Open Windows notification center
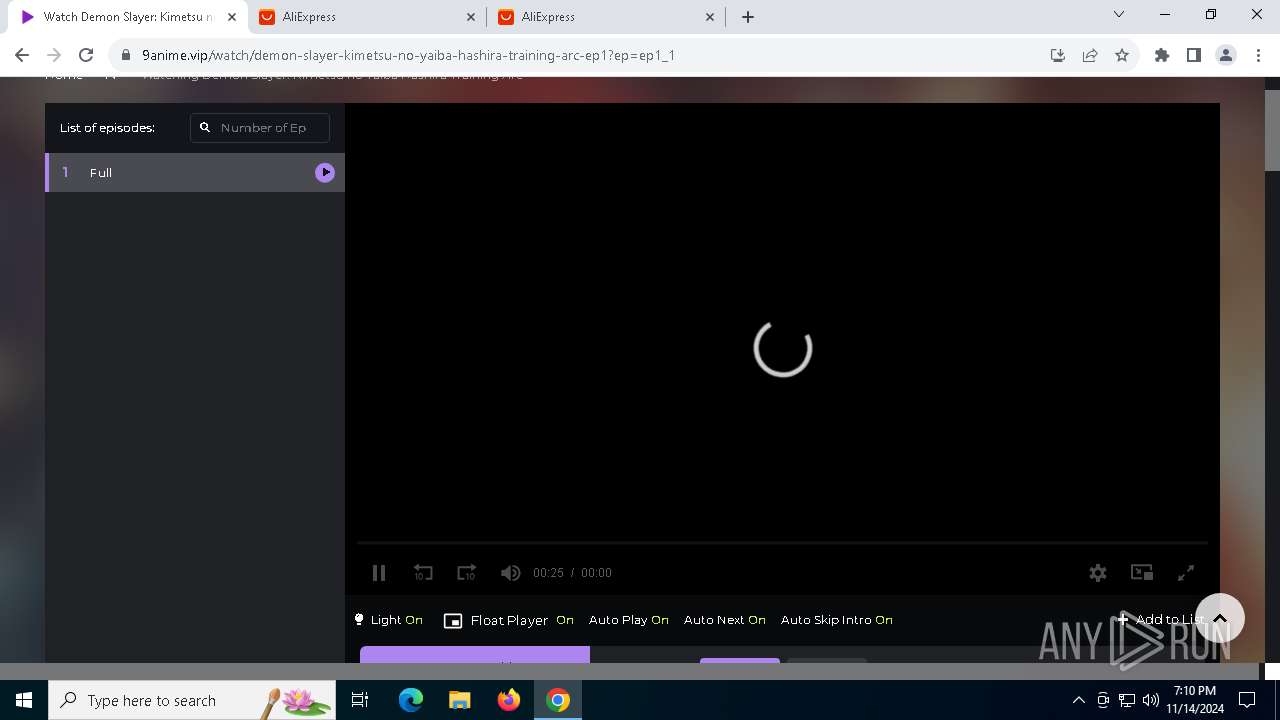The image size is (1280, 720). (1247, 700)
